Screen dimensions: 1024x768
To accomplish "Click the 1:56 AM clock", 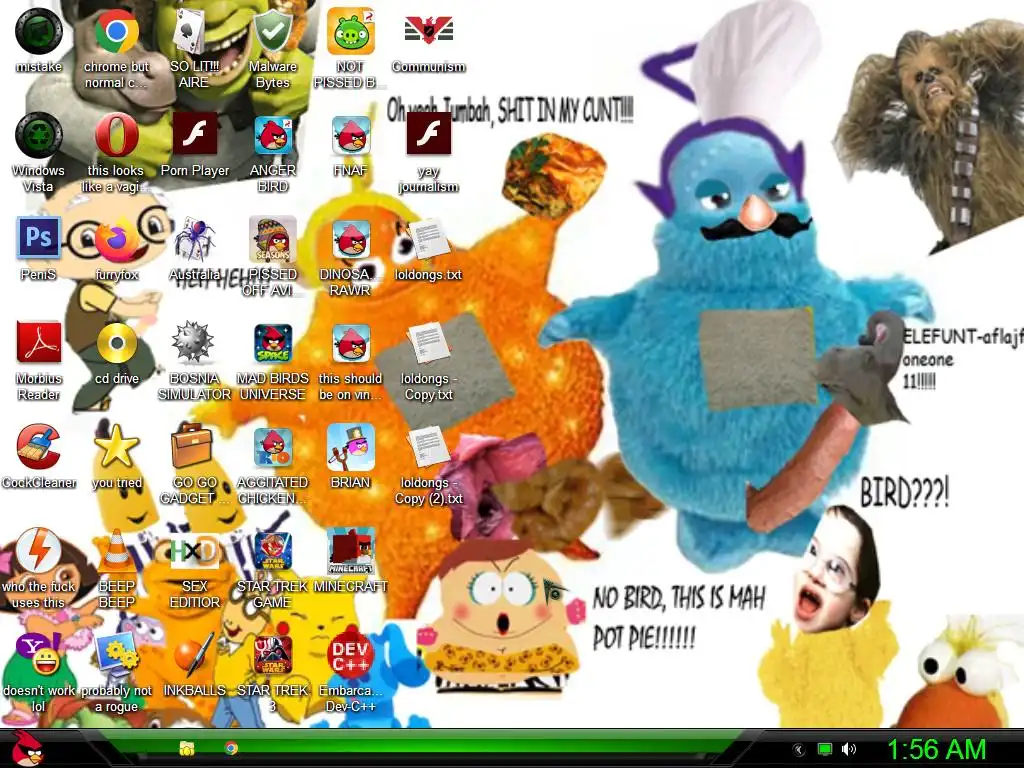I will coord(936,750).
